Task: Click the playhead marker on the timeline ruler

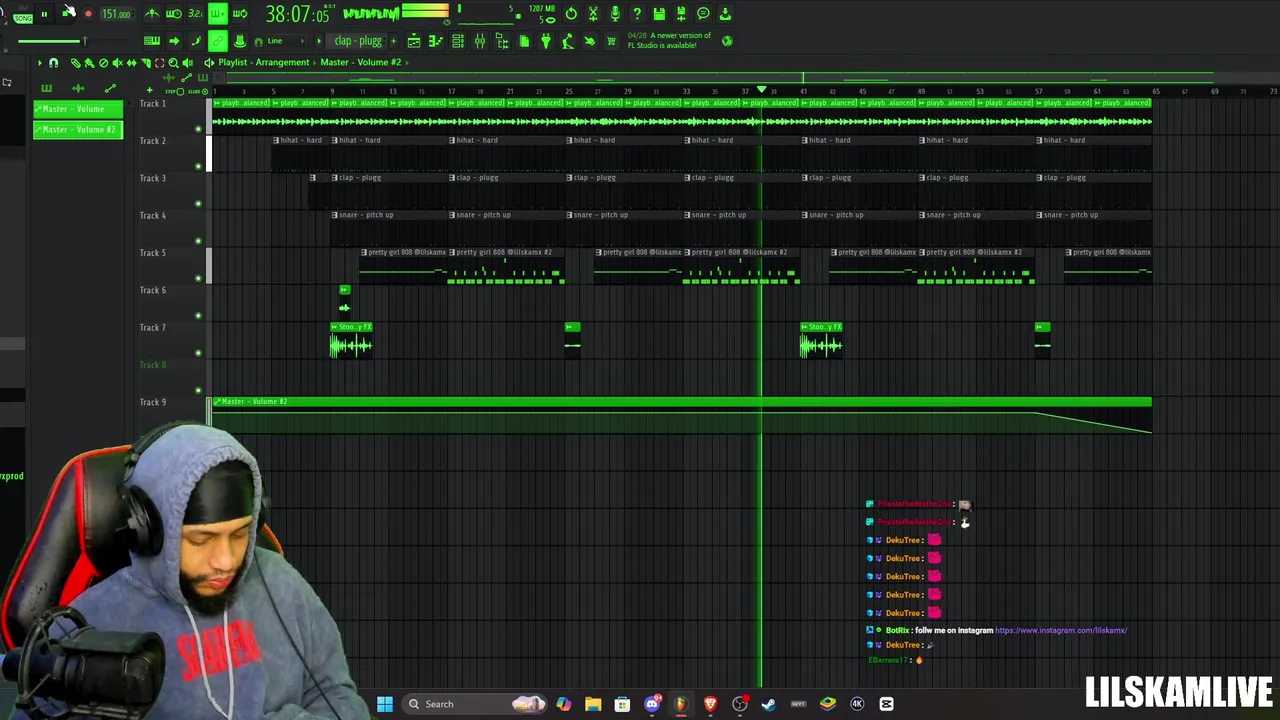Action: pos(761,90)
